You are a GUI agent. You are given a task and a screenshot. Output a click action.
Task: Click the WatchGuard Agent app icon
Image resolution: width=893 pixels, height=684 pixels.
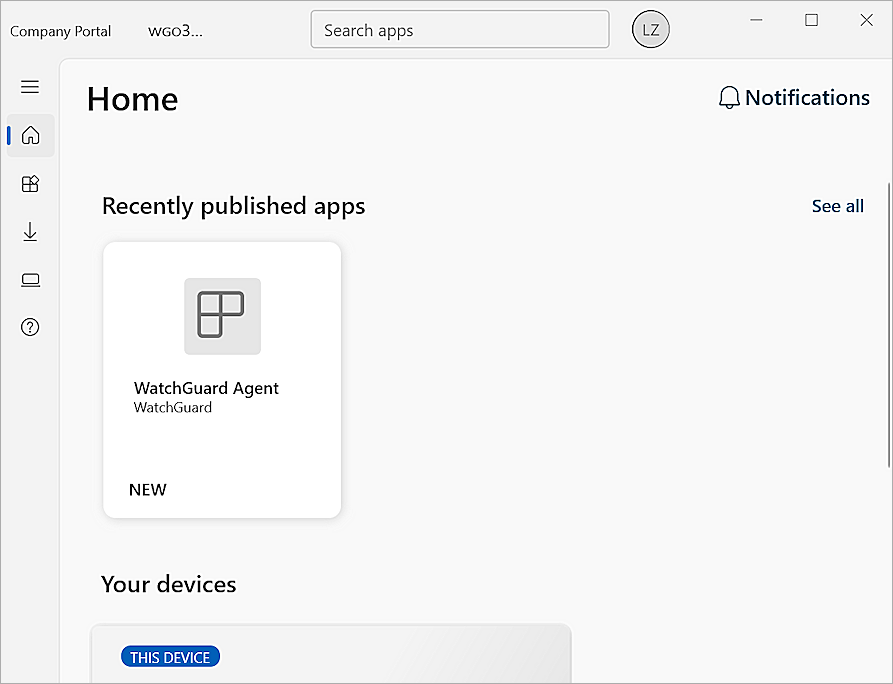tap(221, 316)
